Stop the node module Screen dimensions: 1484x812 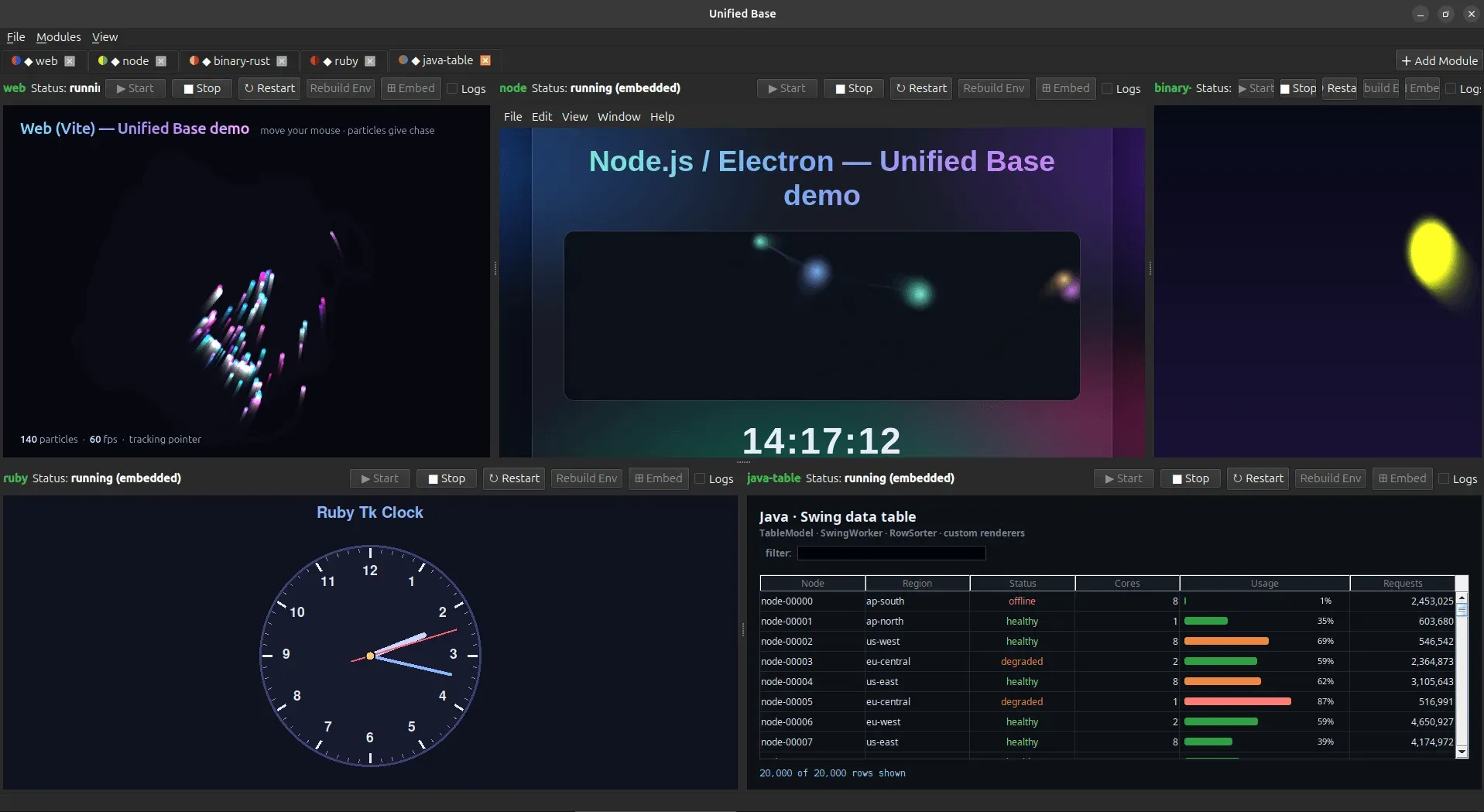click(854, 88)
